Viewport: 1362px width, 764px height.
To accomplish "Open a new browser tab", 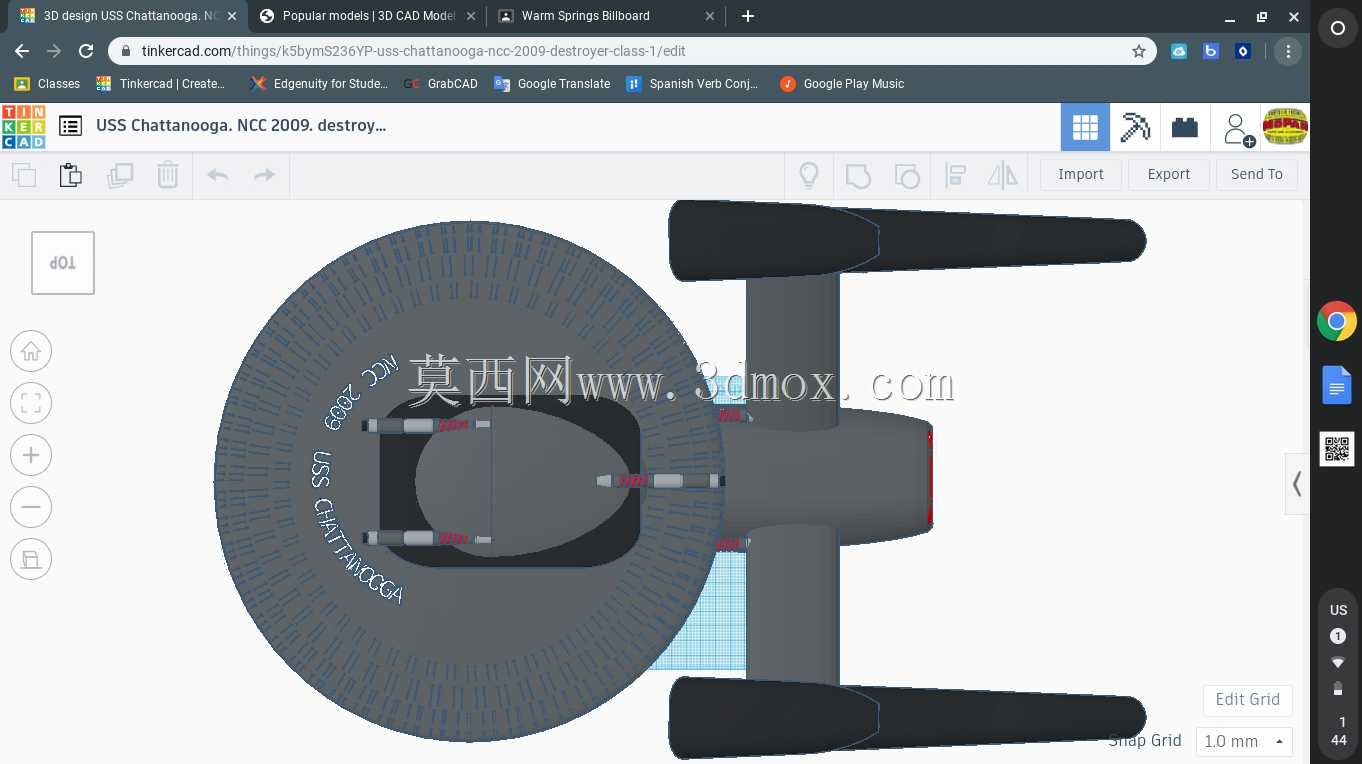I will coord(748,16).
